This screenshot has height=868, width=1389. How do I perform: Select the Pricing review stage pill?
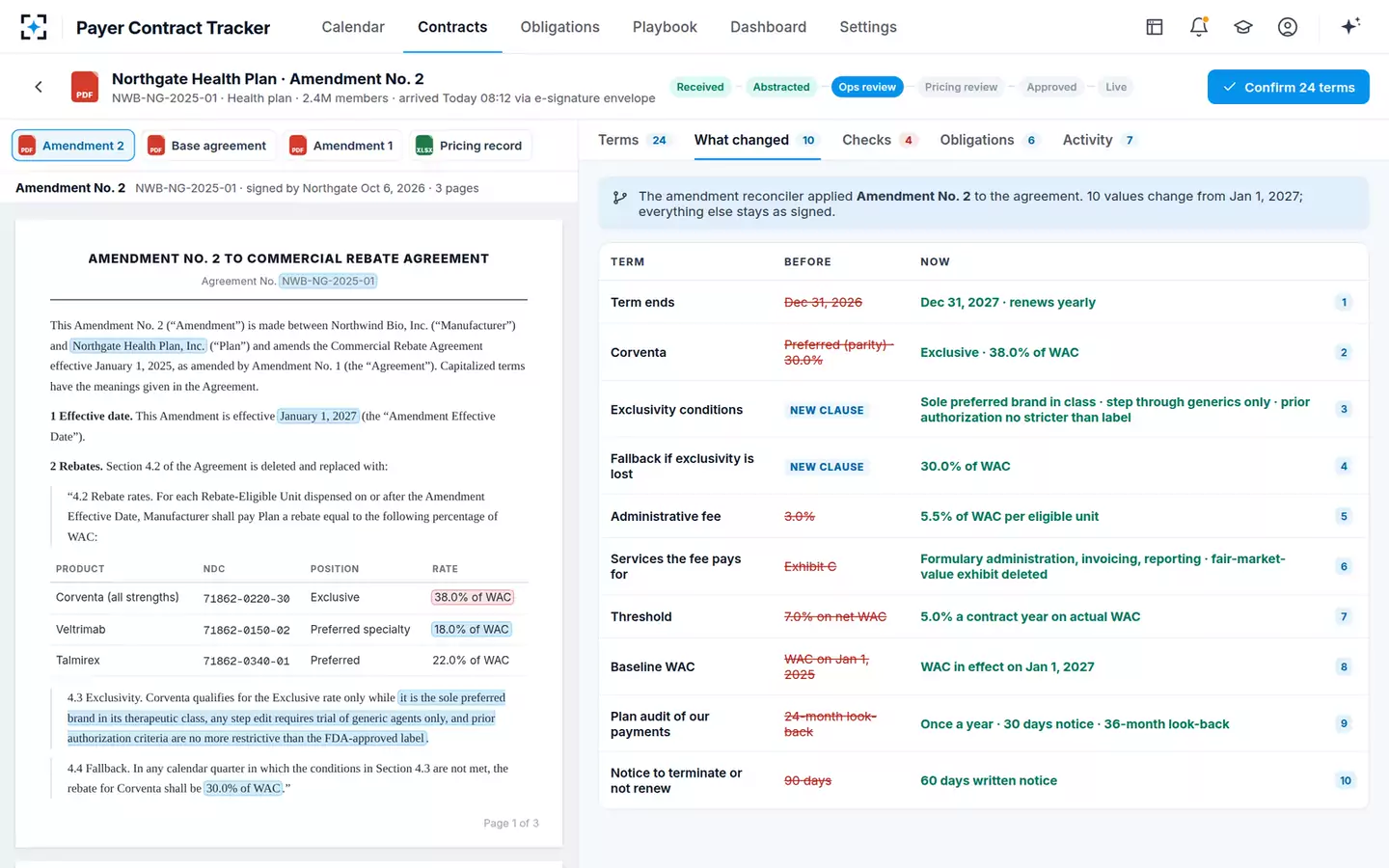pos(961,87)
